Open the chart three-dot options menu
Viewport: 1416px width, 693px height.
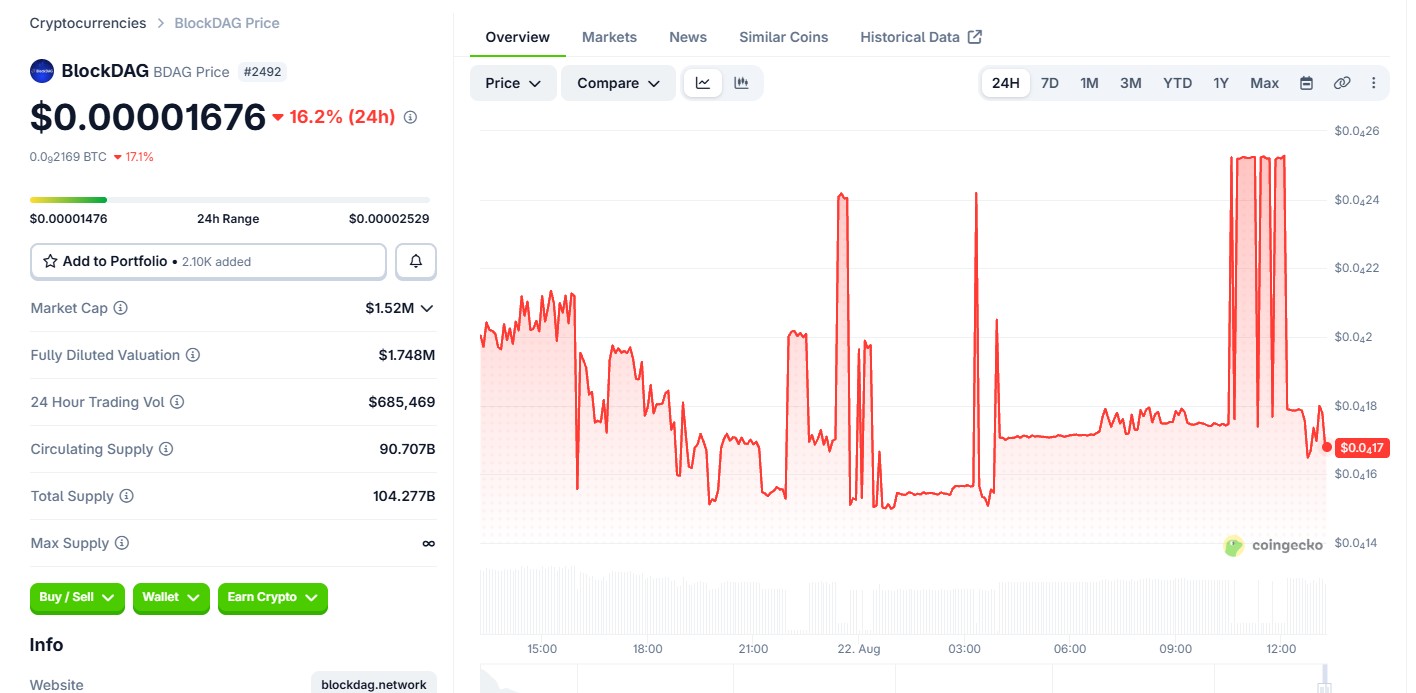pos(1373,83)
